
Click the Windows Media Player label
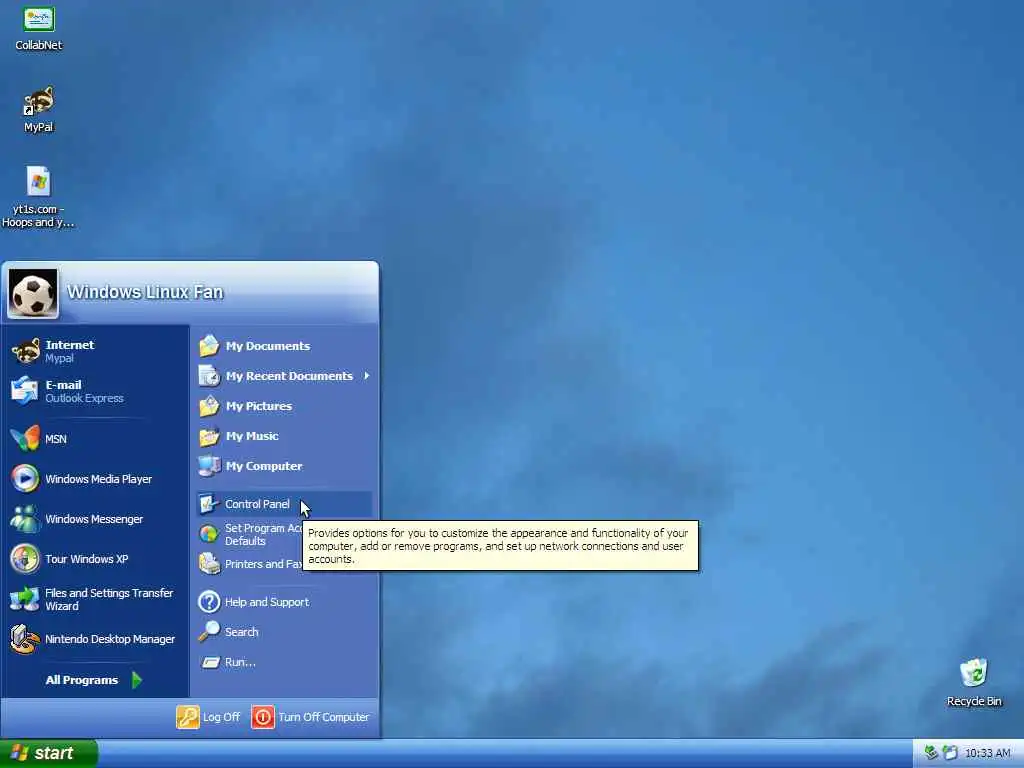99,479
